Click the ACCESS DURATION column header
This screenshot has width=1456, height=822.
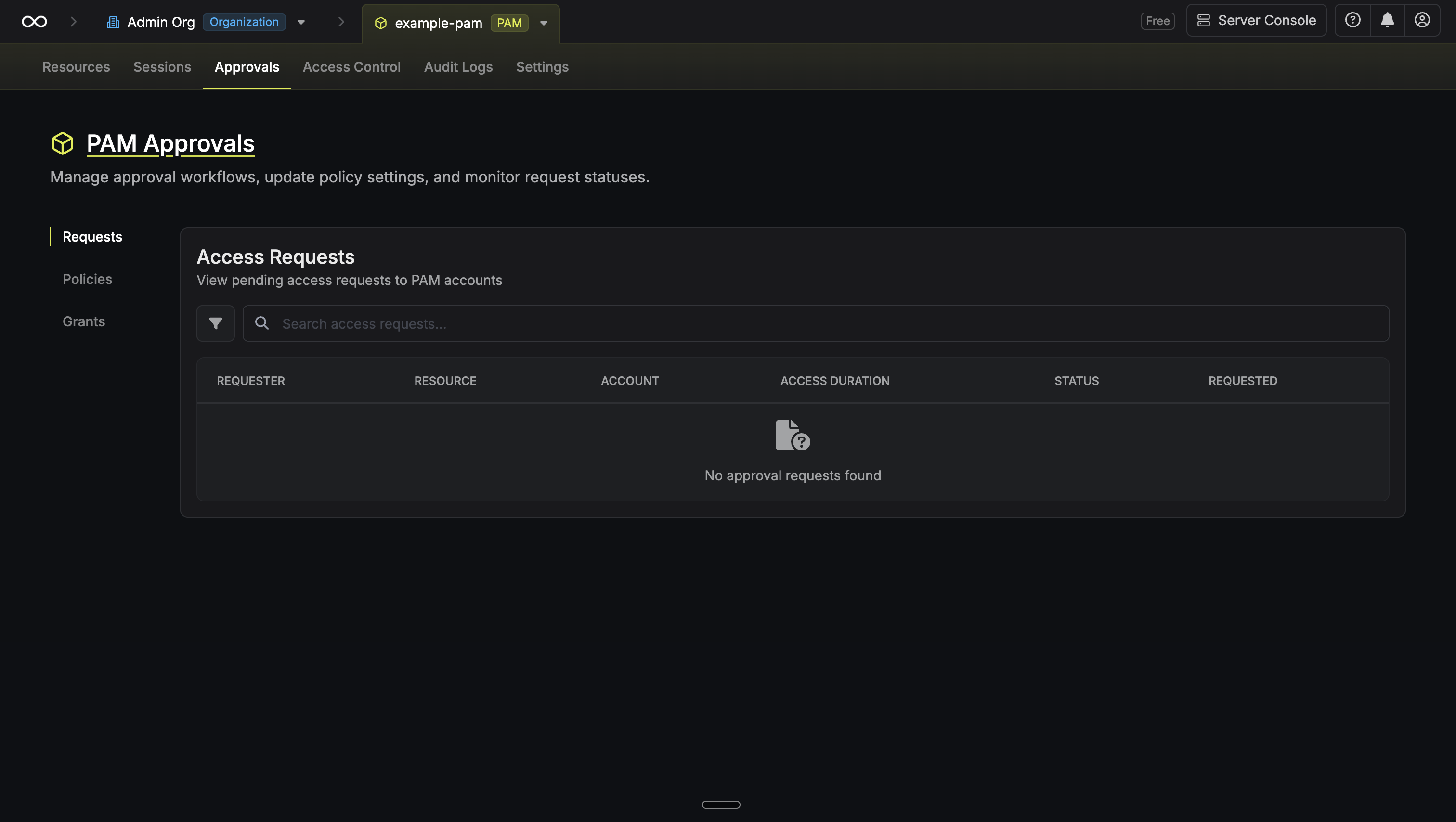click(835, 381)
